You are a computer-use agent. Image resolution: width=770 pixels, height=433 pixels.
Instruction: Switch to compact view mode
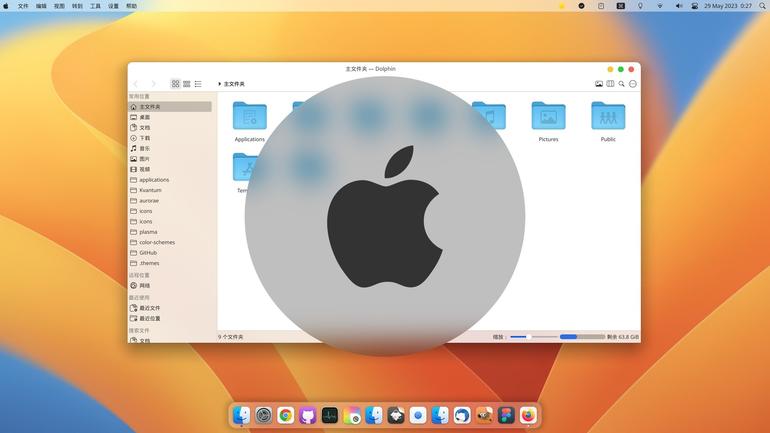click(187, 84)
